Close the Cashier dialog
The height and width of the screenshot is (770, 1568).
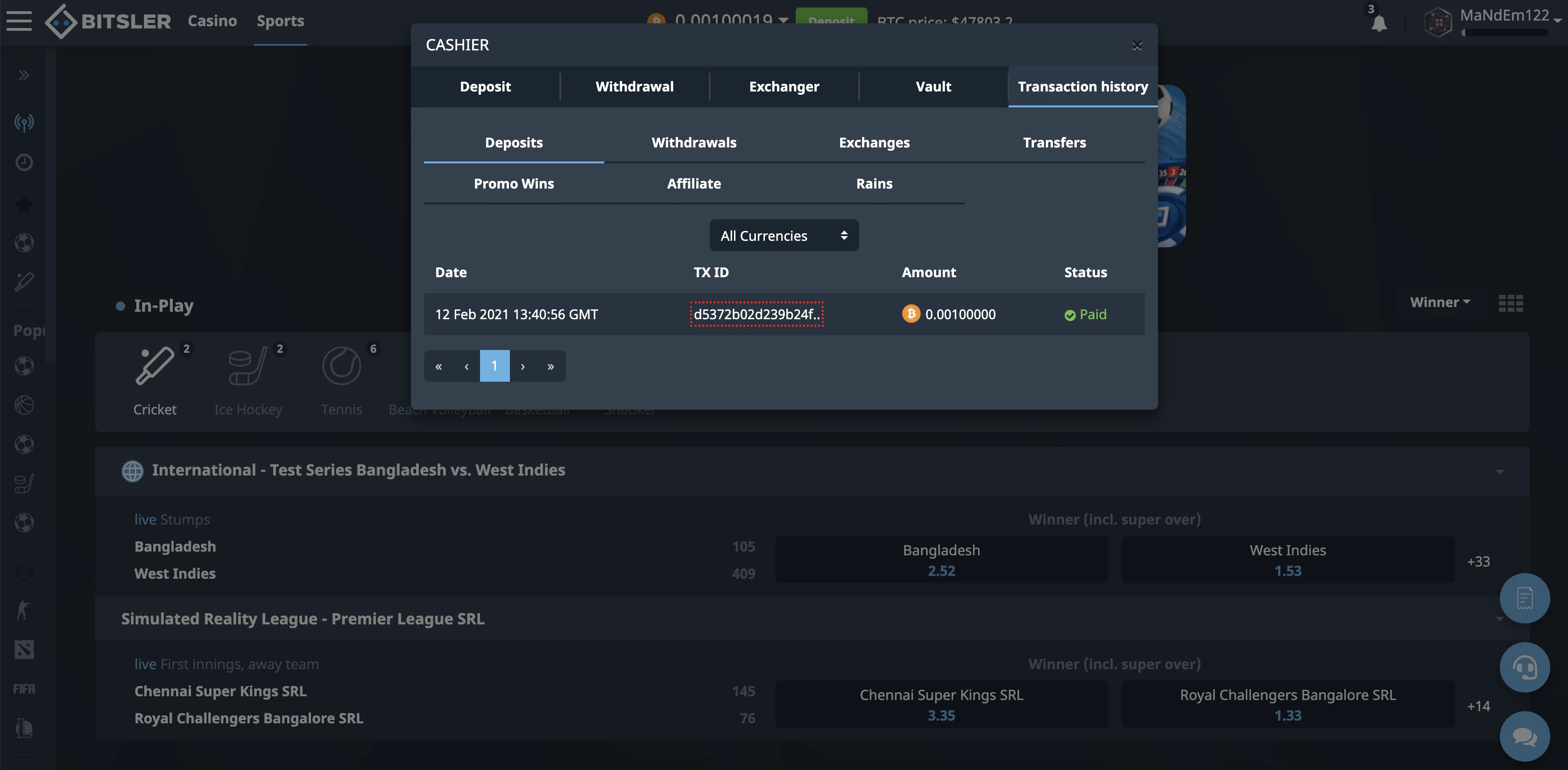pyautogui.click(x=1137, y=46)
